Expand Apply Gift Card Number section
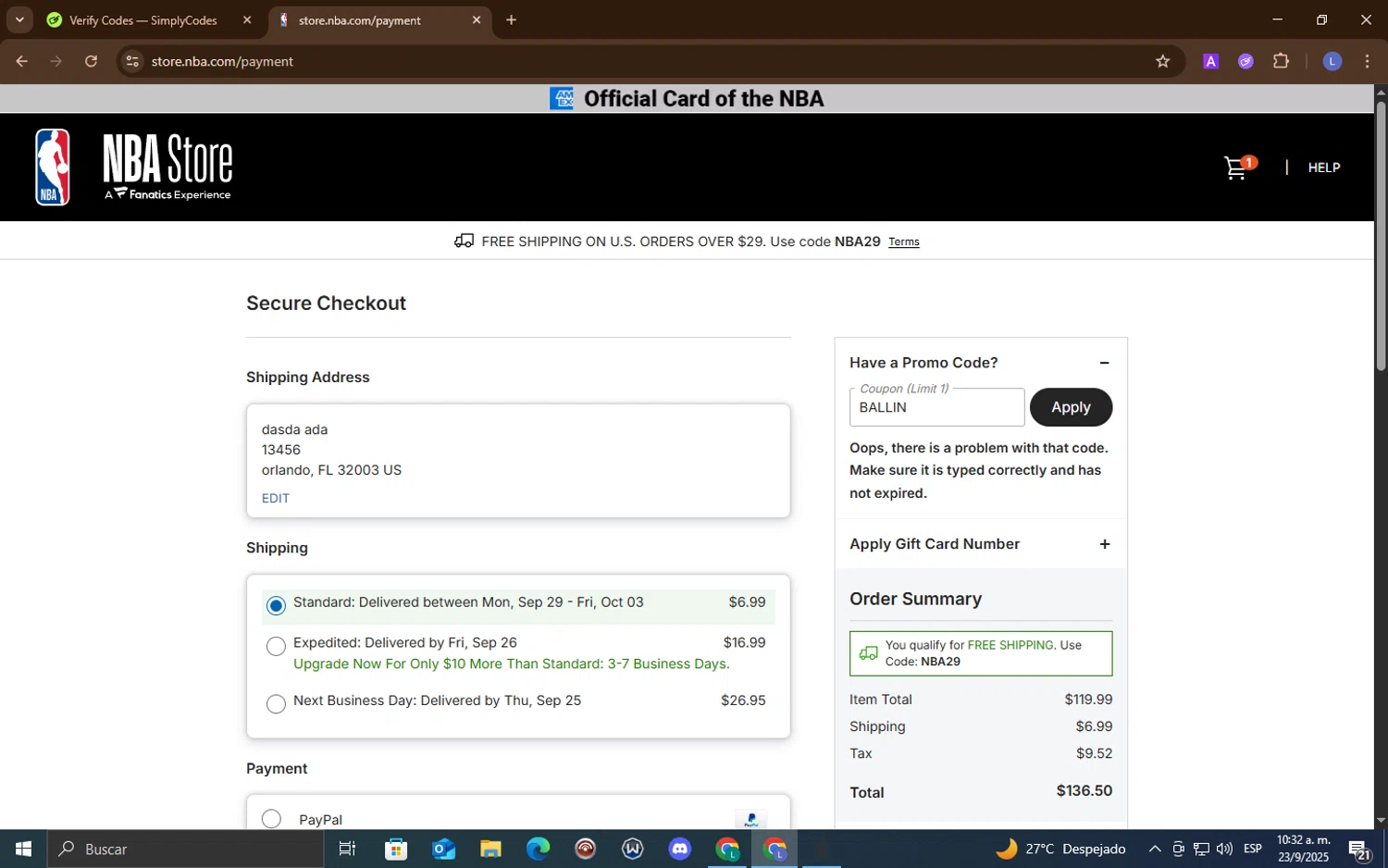The image size is (1388, 868). 1104,544
